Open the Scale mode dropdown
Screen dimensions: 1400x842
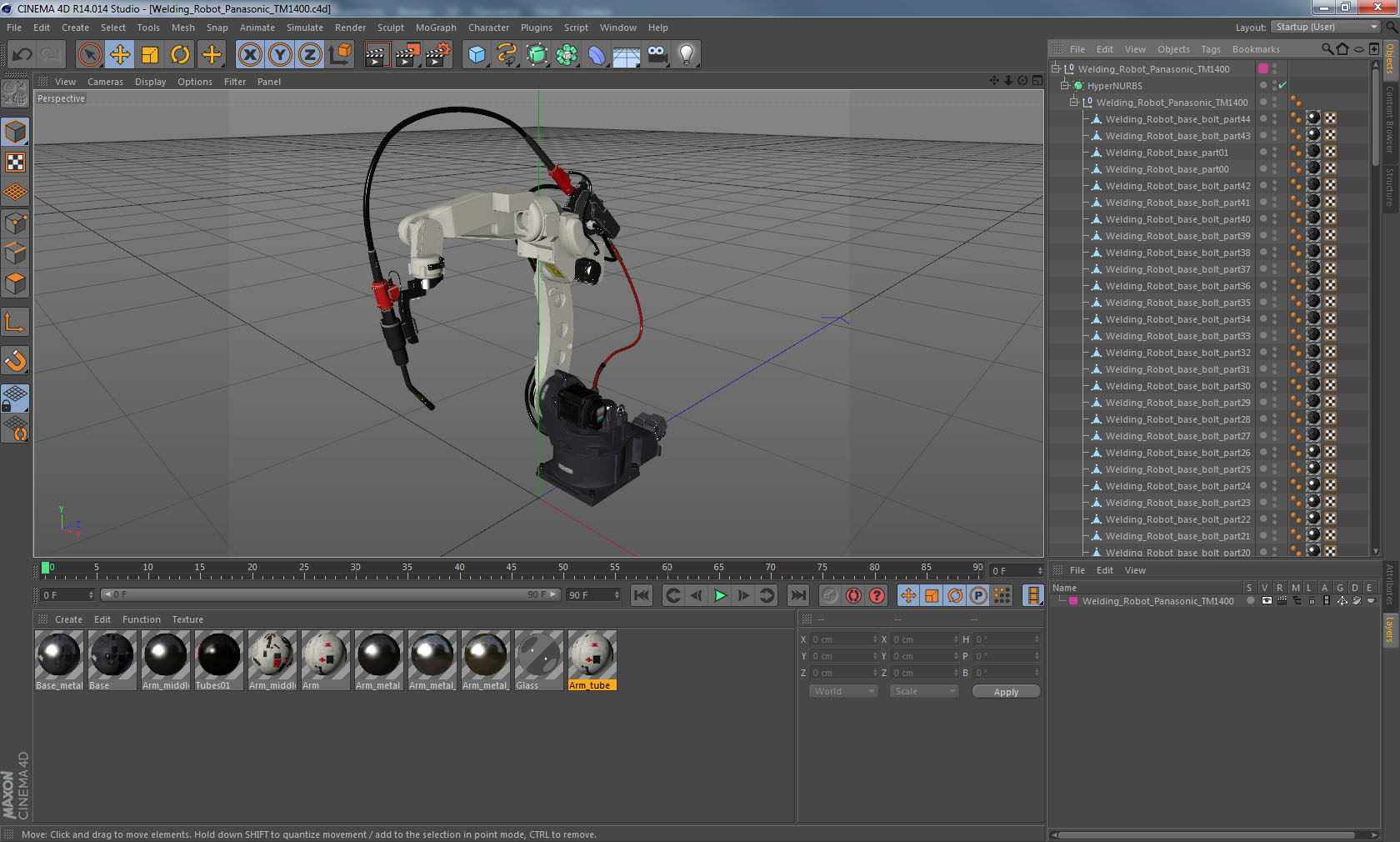(924, 692)
